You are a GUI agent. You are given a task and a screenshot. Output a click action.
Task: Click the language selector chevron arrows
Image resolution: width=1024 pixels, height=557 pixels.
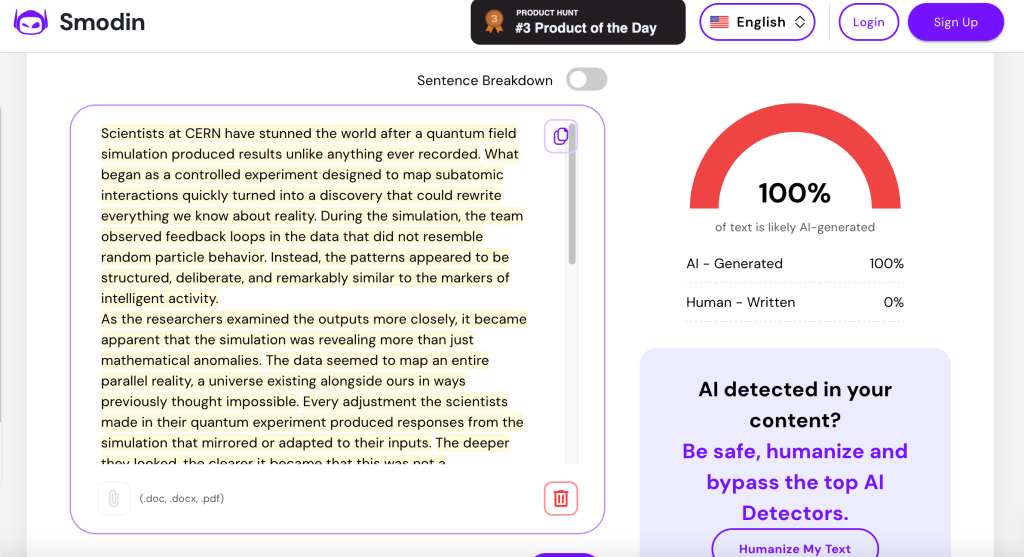800,22
